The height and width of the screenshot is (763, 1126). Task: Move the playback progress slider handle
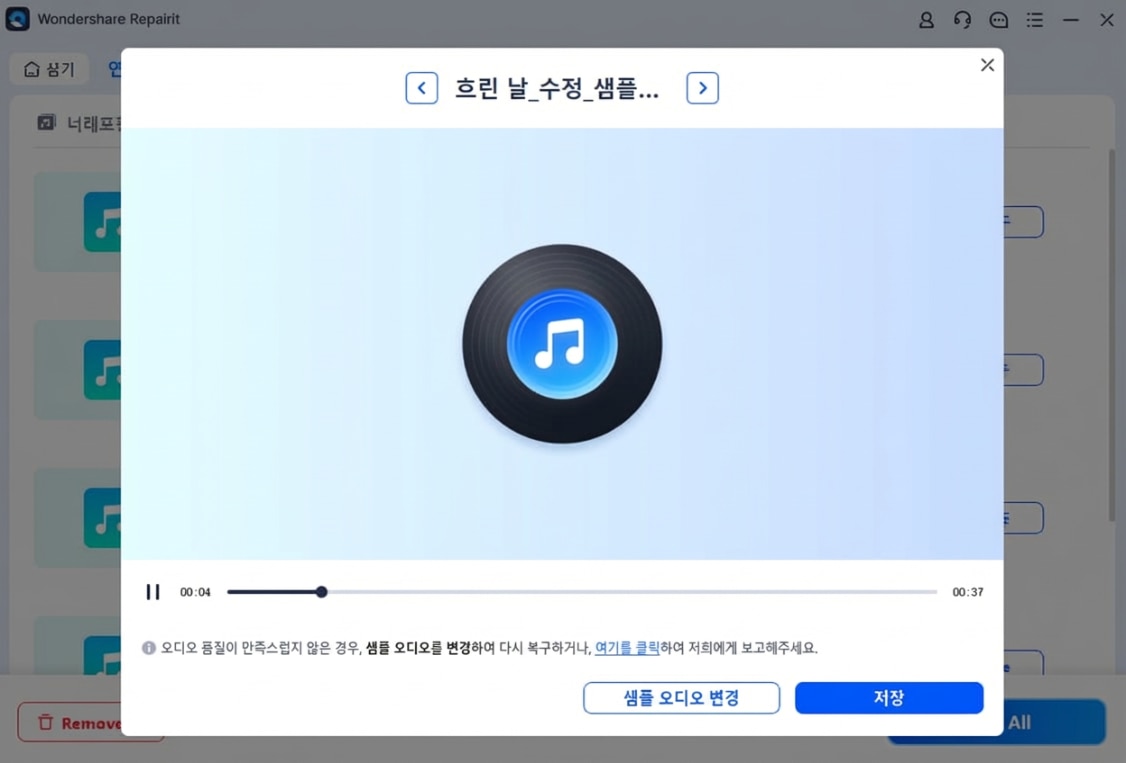[321, 591]
